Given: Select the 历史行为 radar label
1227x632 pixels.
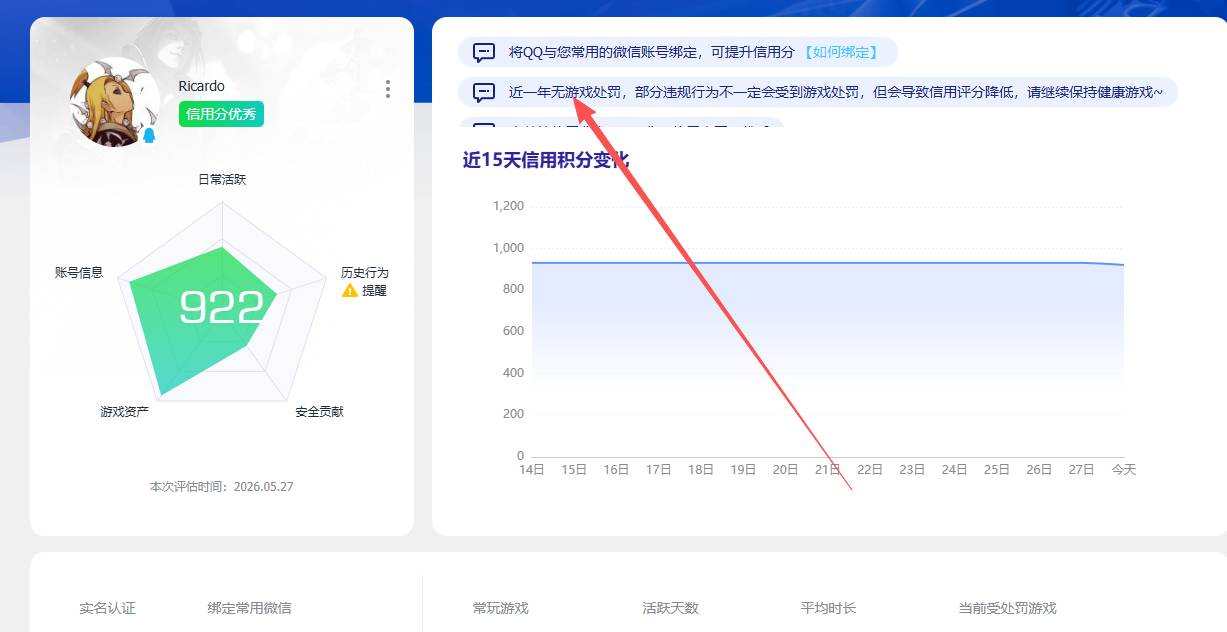Looking at the screenshot, I should (x=364, y=272).
